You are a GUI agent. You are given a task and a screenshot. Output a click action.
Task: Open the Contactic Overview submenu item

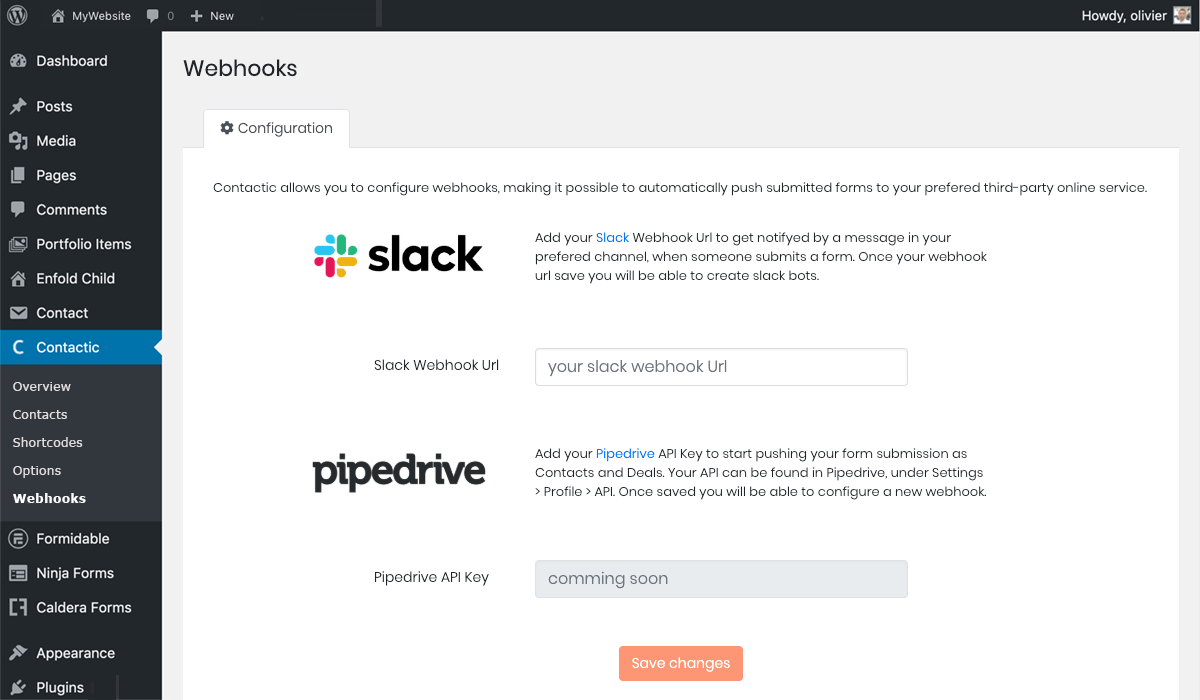(42, 387)
